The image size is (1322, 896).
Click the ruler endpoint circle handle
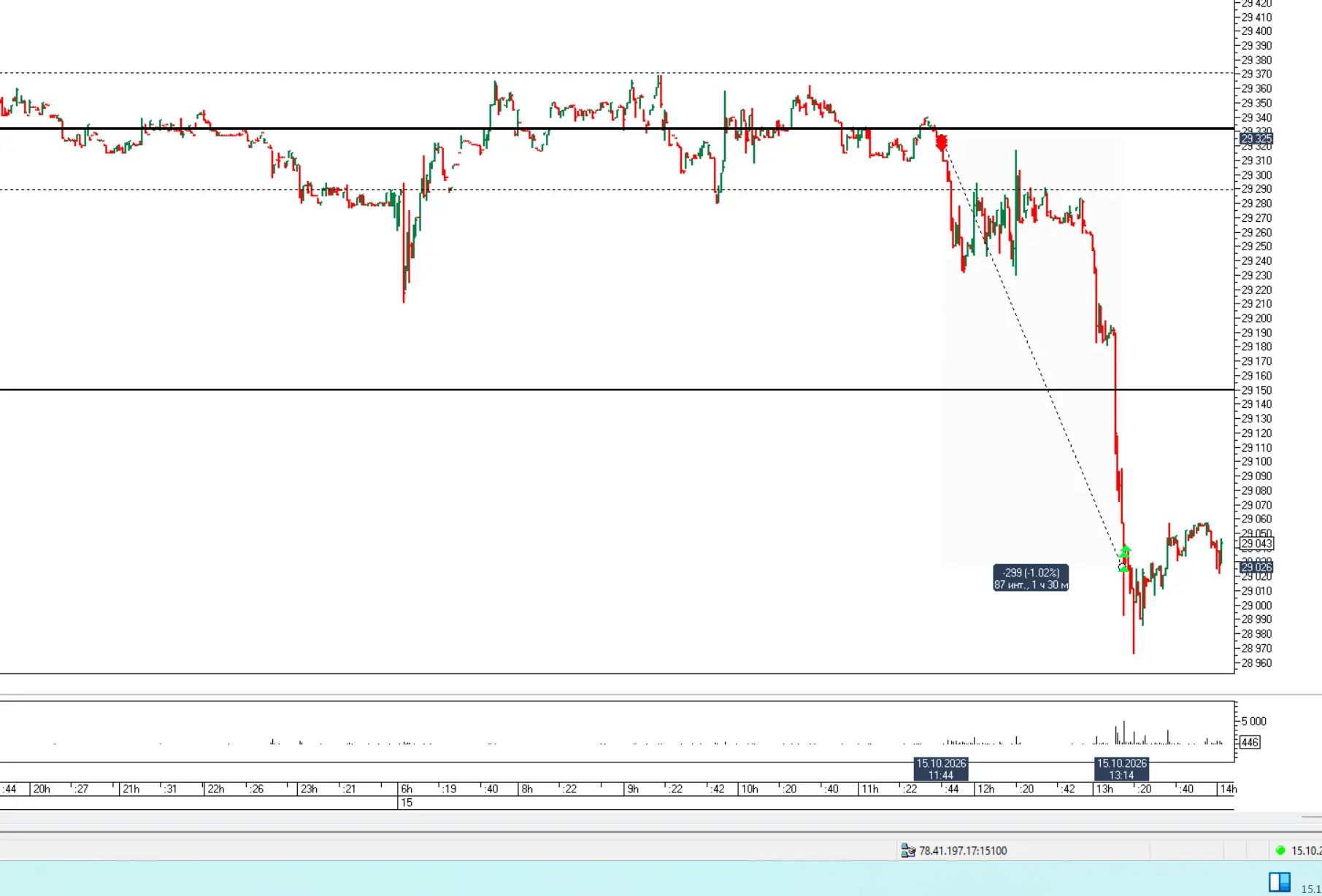click(x=1123, y=568)
